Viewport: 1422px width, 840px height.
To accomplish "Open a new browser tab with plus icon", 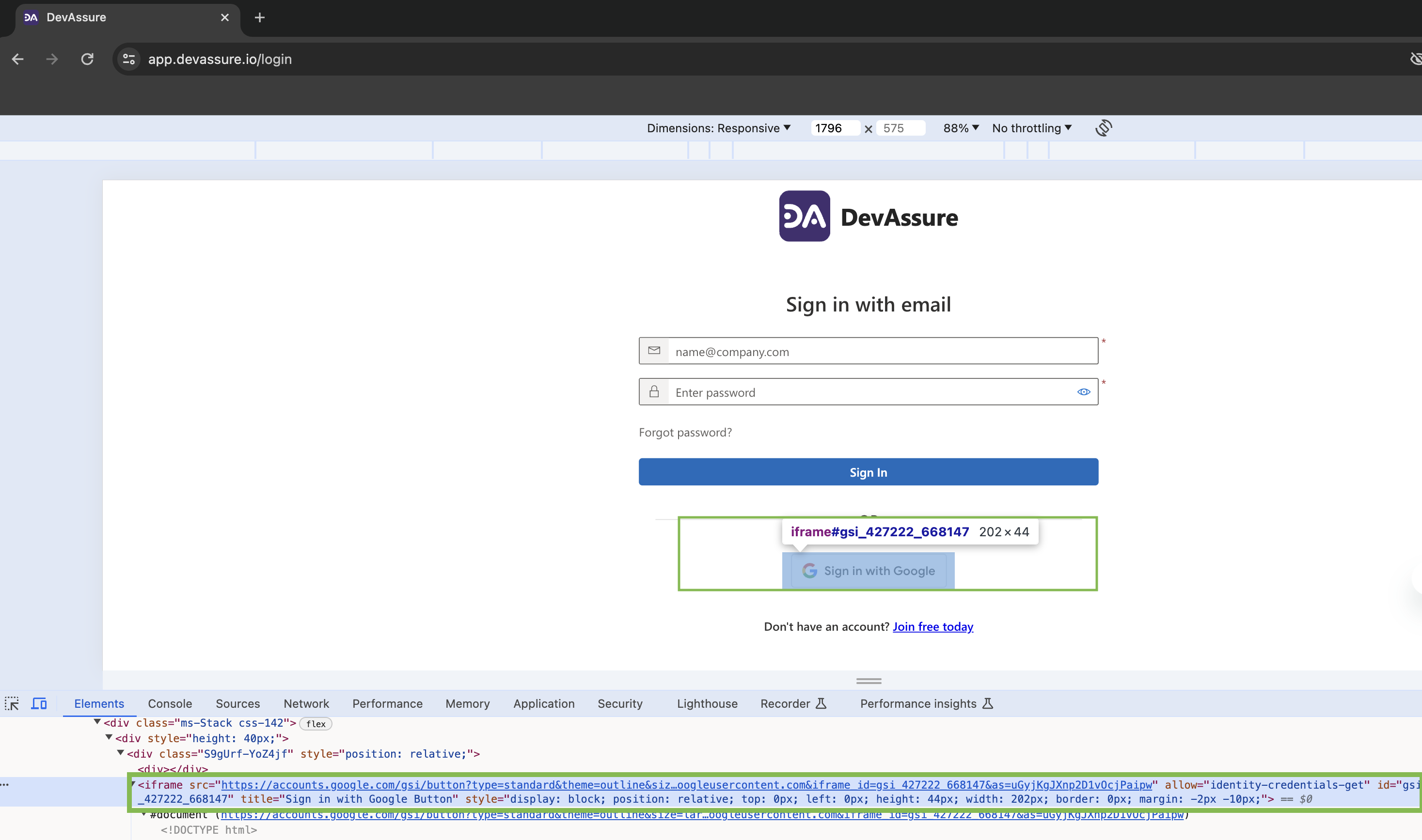I will 259,17.
